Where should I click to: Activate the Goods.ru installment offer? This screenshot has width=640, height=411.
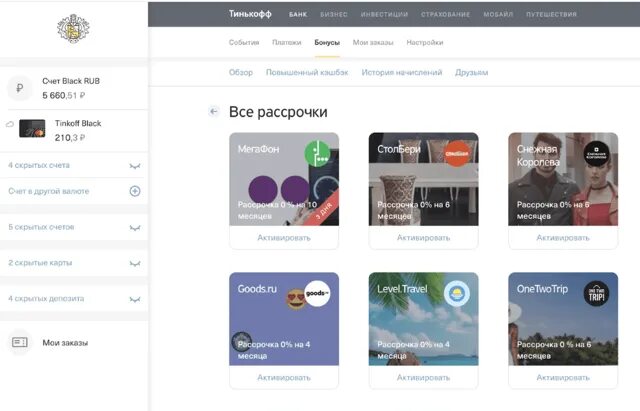click(284, 378)
